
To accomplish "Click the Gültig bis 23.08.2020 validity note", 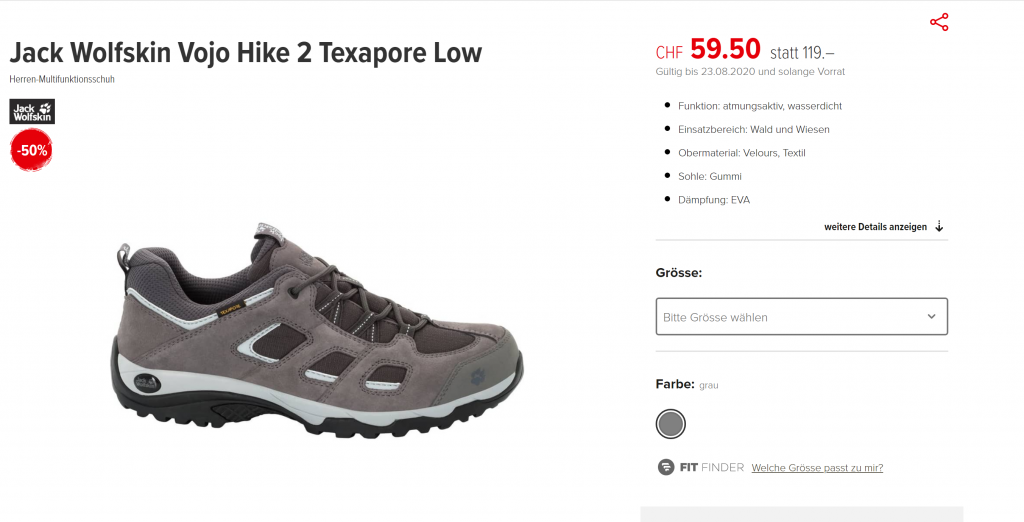I will [750, 72].
